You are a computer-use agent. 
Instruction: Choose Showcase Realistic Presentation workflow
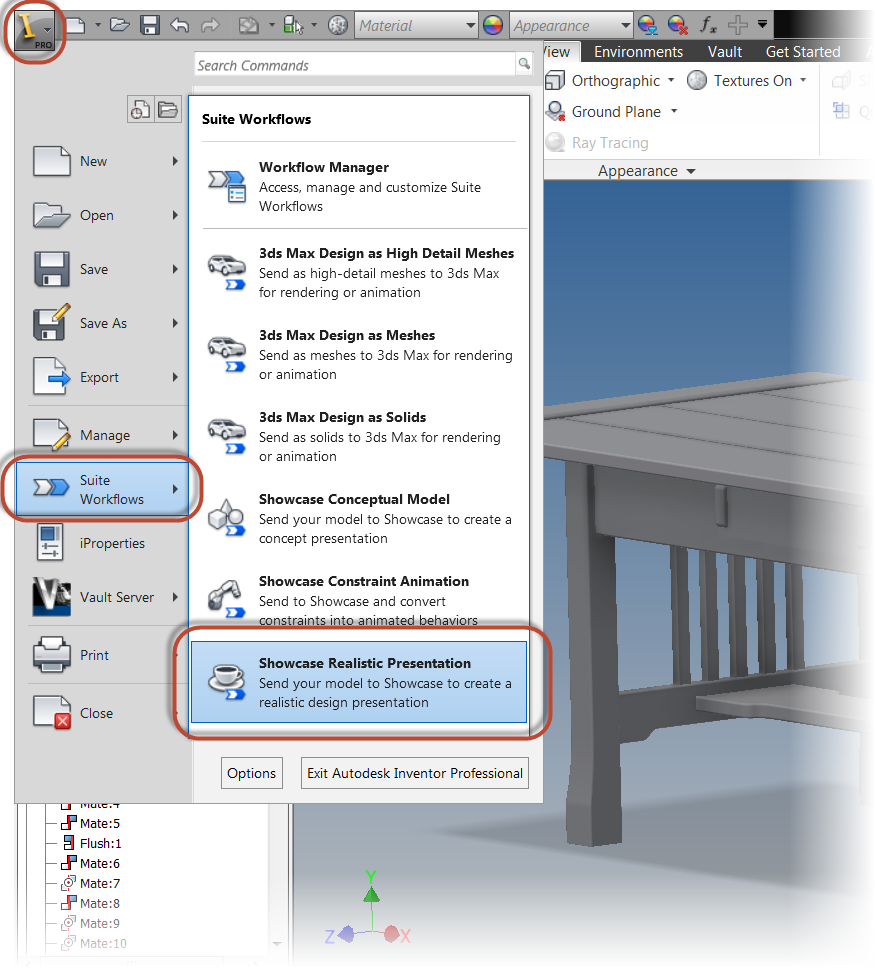coord(359,682)
